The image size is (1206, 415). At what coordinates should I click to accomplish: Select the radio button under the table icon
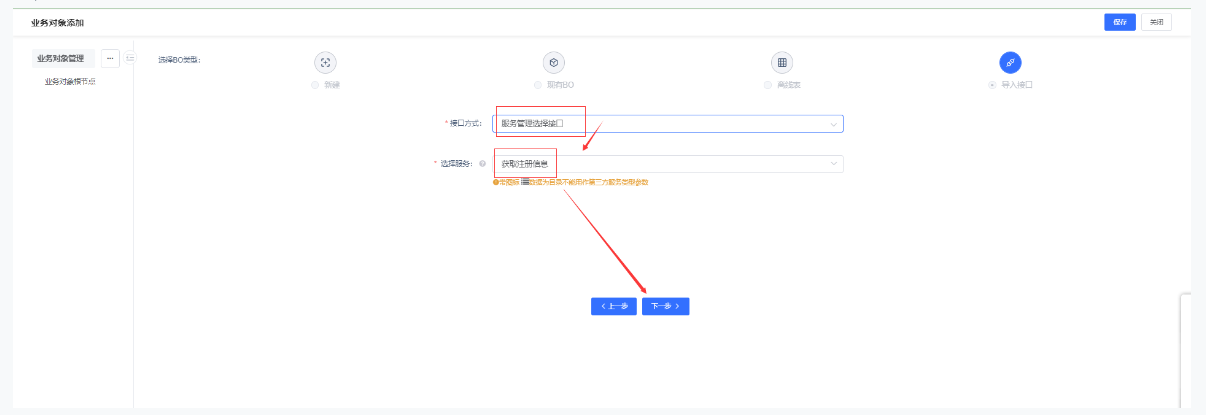(767, 85)
